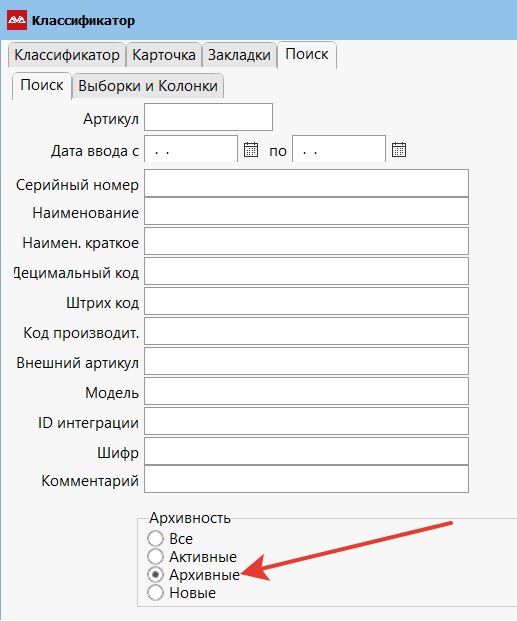Screen dimensions: 517x621
Task: Select the Новые radio option
Action: [155, 592]
